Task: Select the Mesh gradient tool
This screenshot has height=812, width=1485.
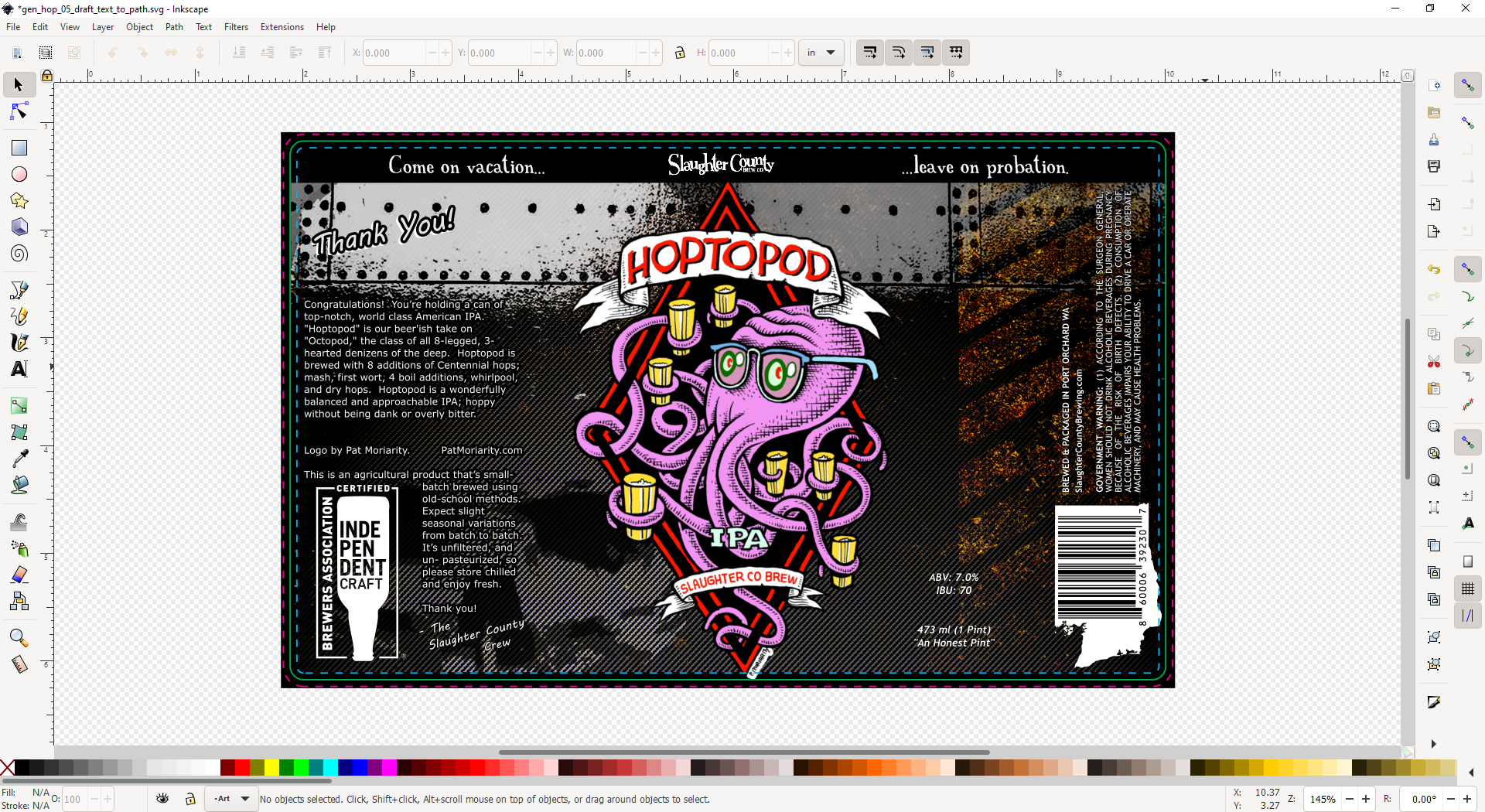Action: click(19, 432)
